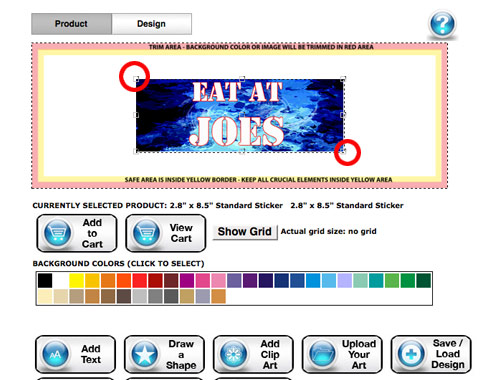Switch to the Design tab
Viewport: 482px width, 380px height.
coord(151,24)
